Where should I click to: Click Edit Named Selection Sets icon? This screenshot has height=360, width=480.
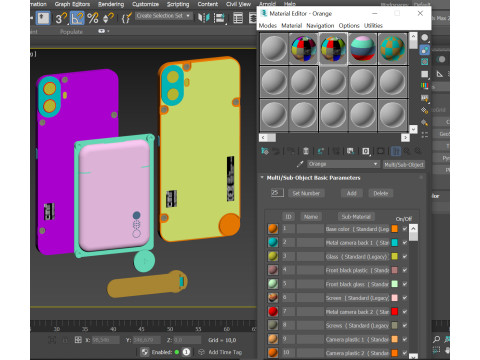click(126, 18)
